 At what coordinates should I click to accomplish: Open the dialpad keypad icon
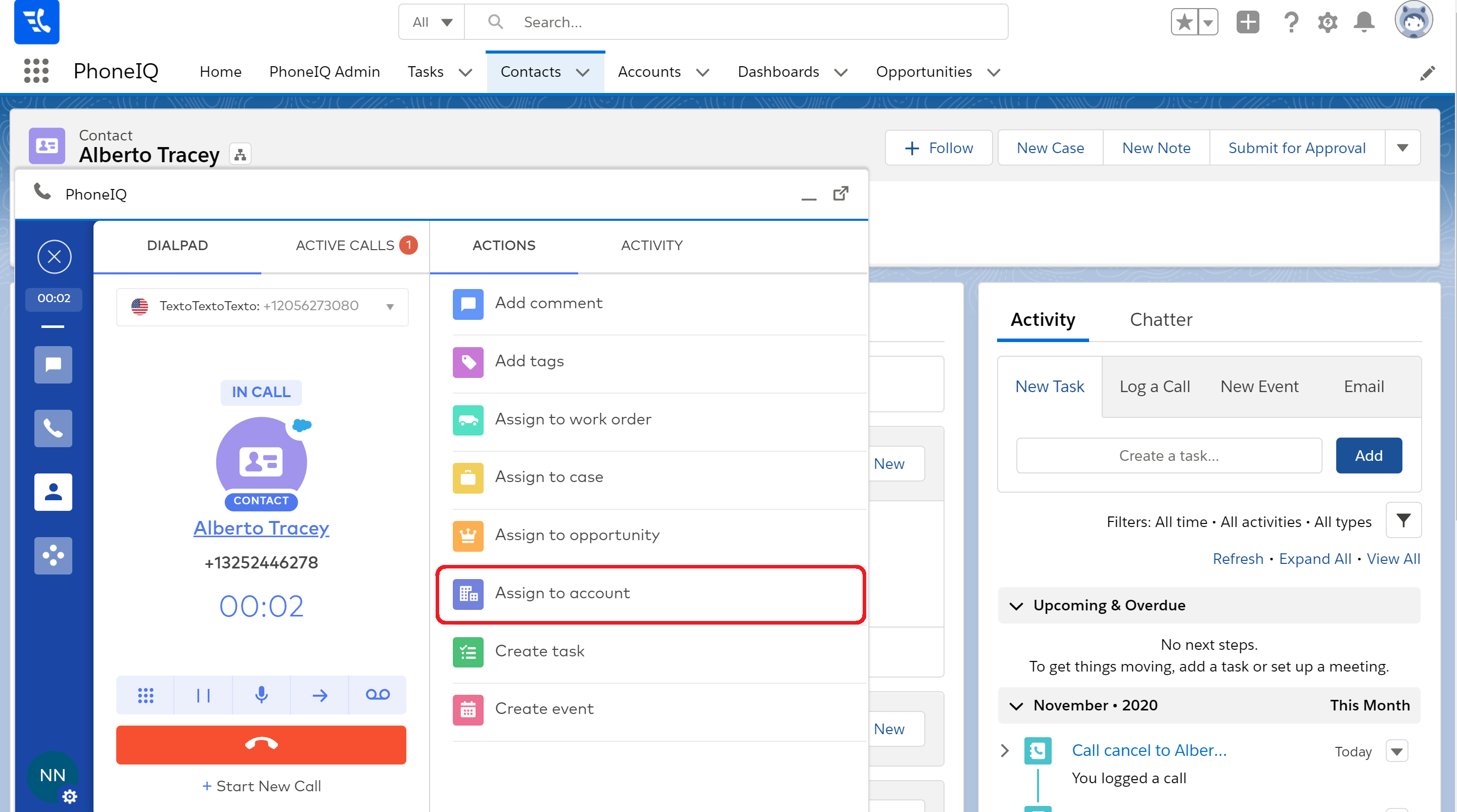click(x=146, y=694)
